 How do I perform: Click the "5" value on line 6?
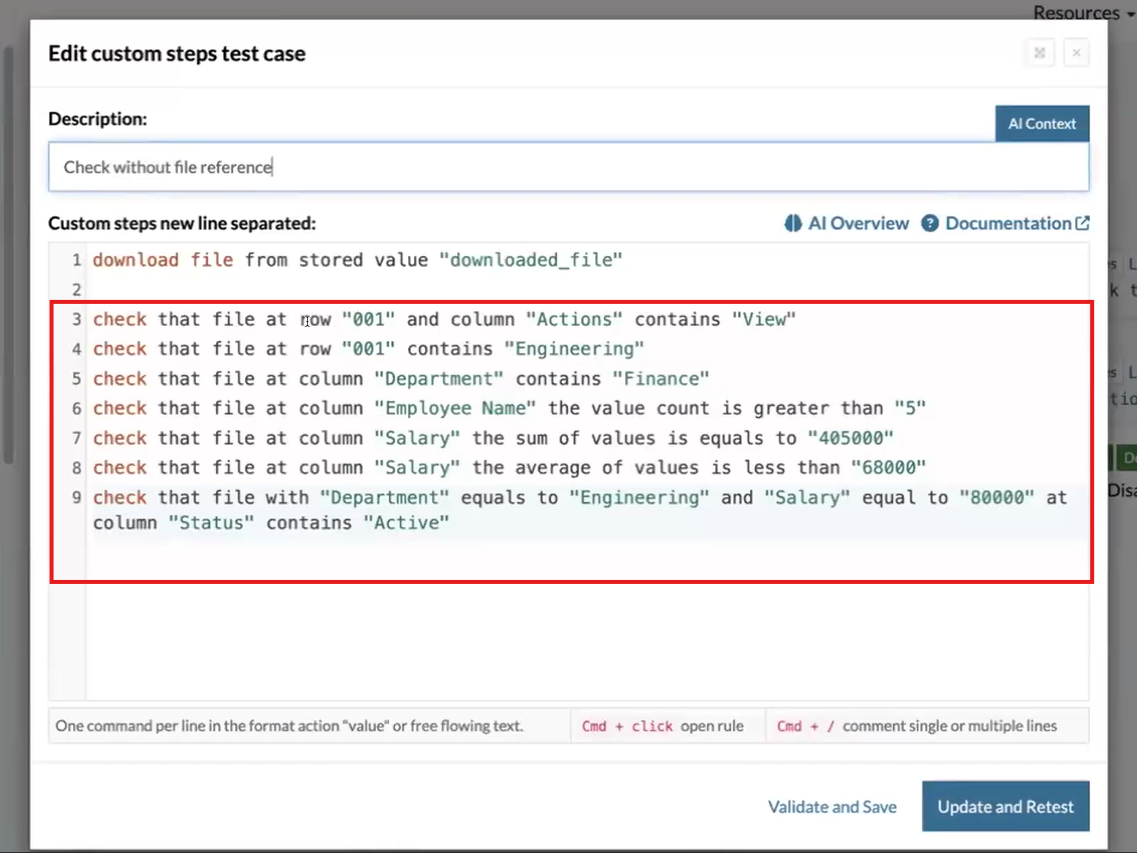coord(910,408)
